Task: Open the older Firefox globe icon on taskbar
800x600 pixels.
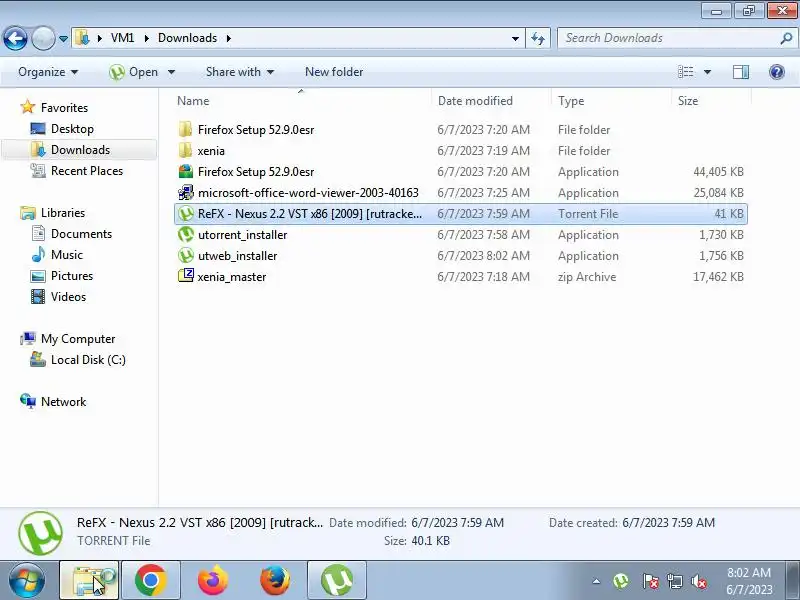Action: click(x=274, y=581)
